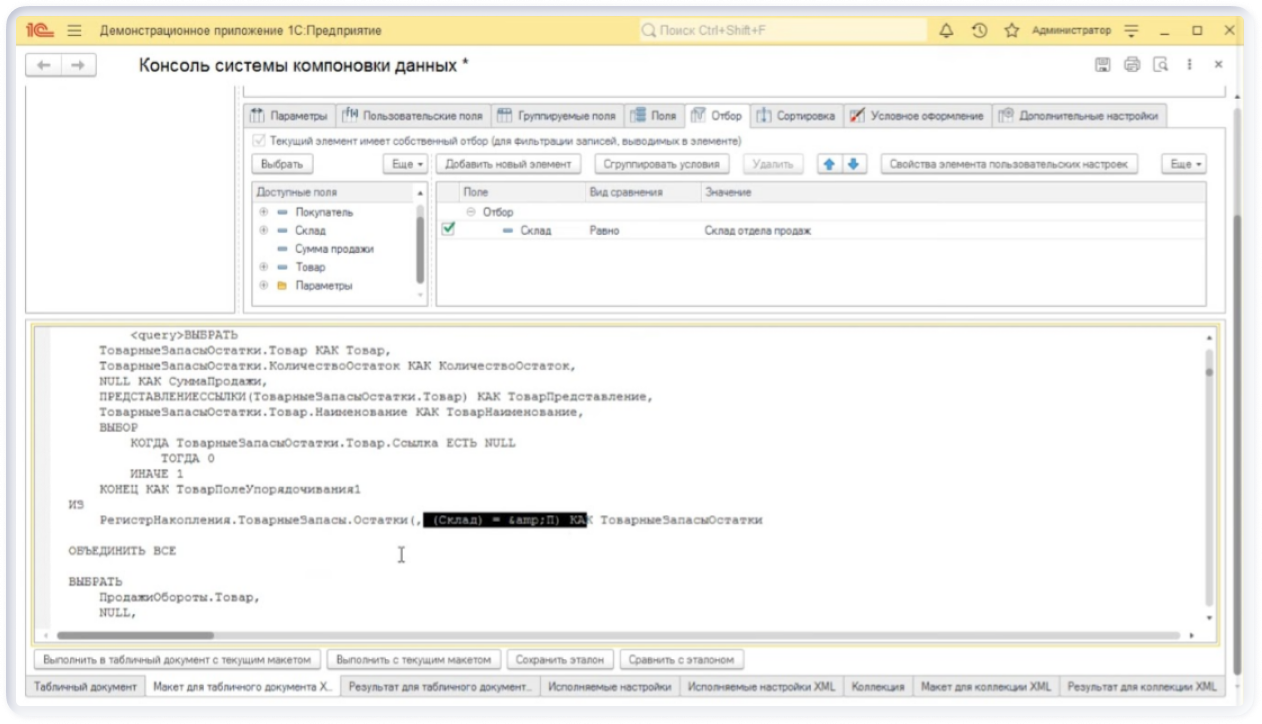This screenshot has width=1262, height=724.
Task: Click Добавить новый элемент button
Action: pyautogui.click(x=508, y=164)
